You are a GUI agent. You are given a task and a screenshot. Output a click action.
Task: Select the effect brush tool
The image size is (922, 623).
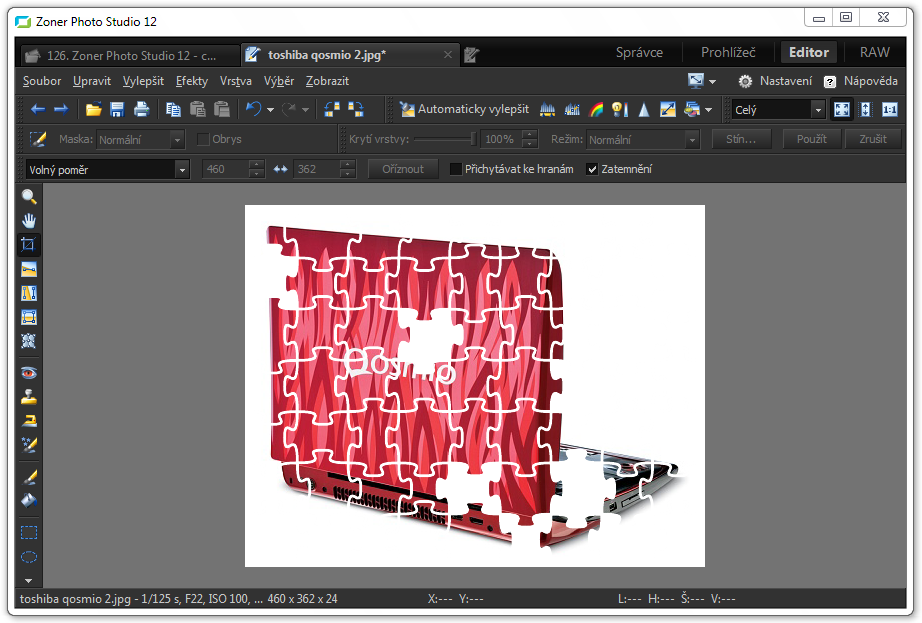(28, 445)
